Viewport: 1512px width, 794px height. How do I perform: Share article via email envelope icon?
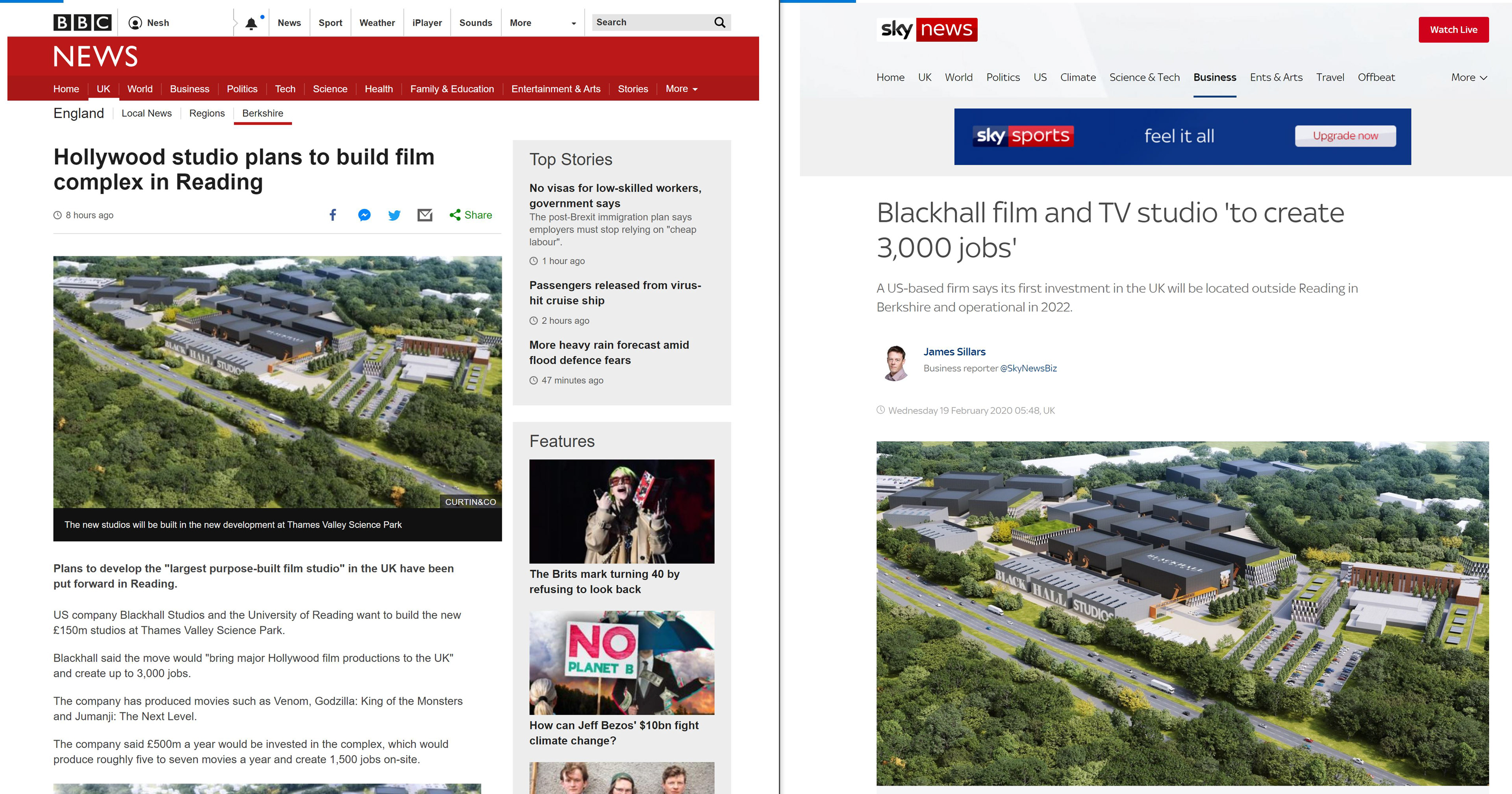tap(425, 215)
